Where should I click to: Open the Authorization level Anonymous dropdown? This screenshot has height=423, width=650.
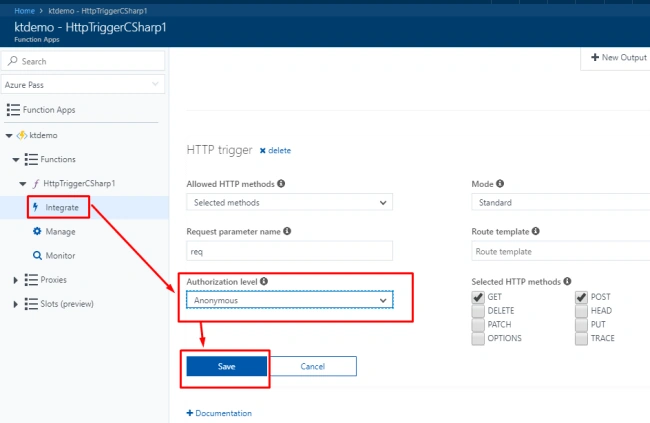click(x=289, y=300)
